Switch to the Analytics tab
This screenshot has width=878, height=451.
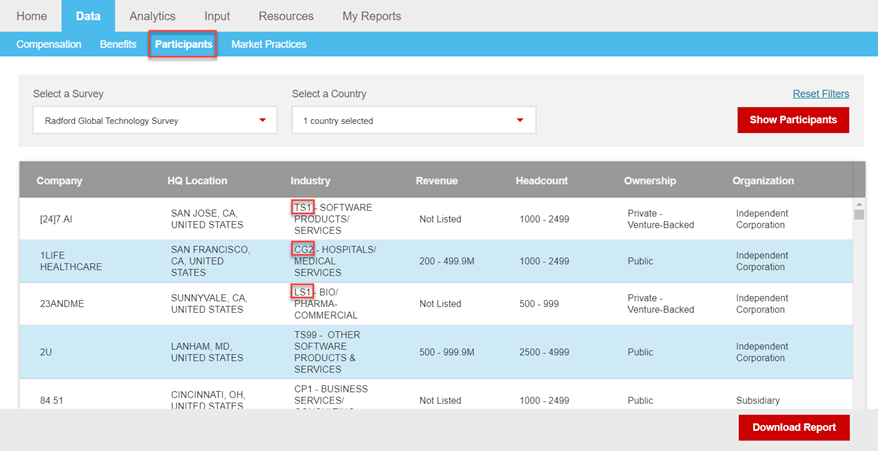click(152, 16)
